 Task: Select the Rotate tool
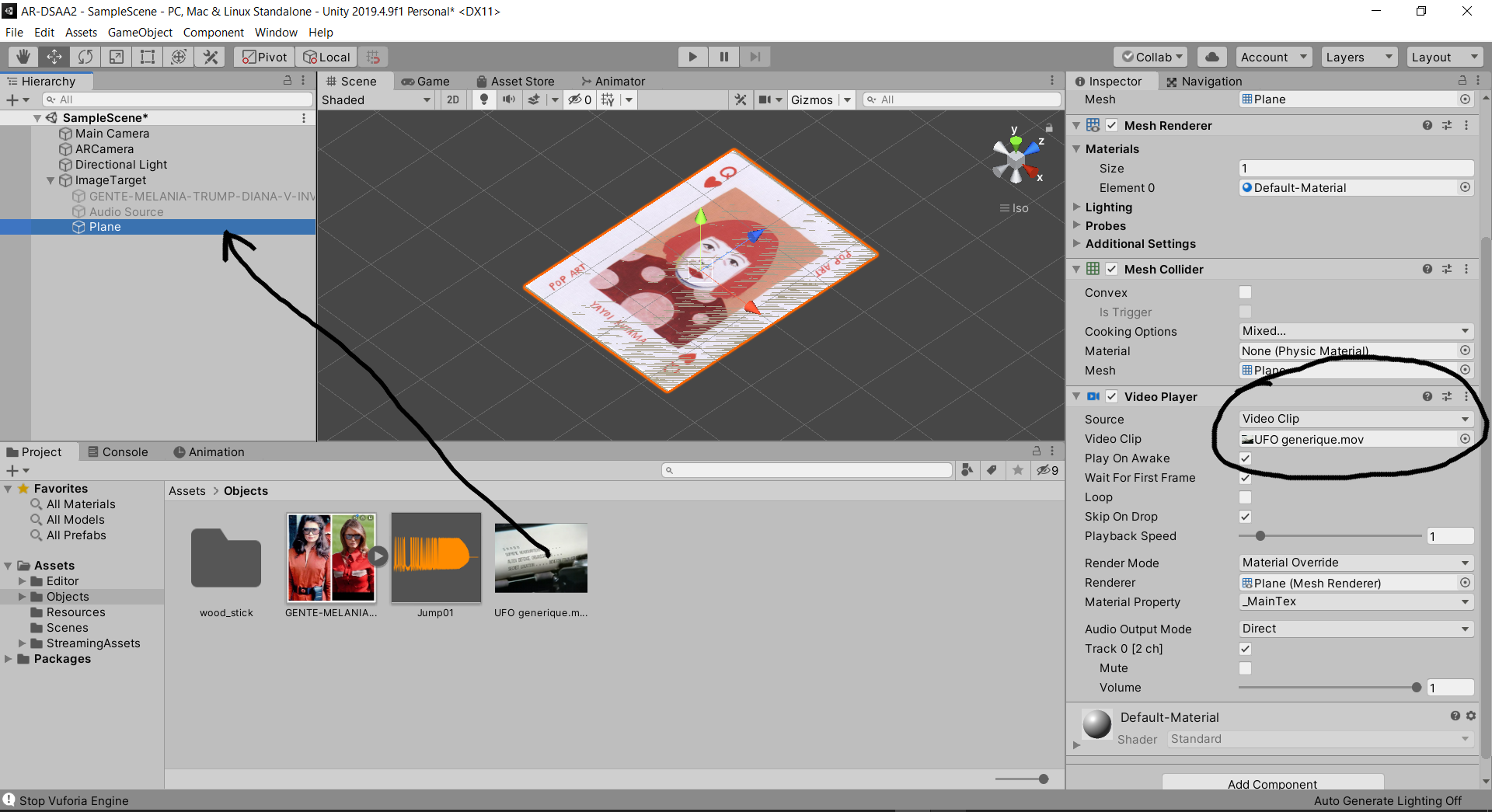[x=85, y=57]
